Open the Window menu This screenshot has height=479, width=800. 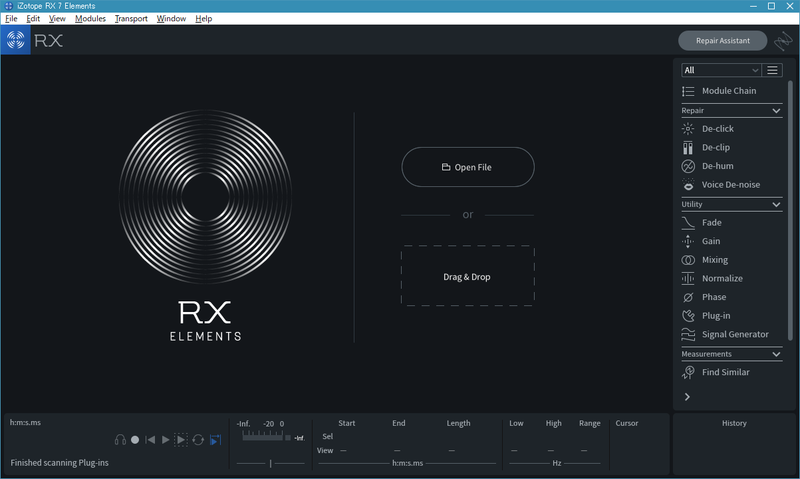171,18
